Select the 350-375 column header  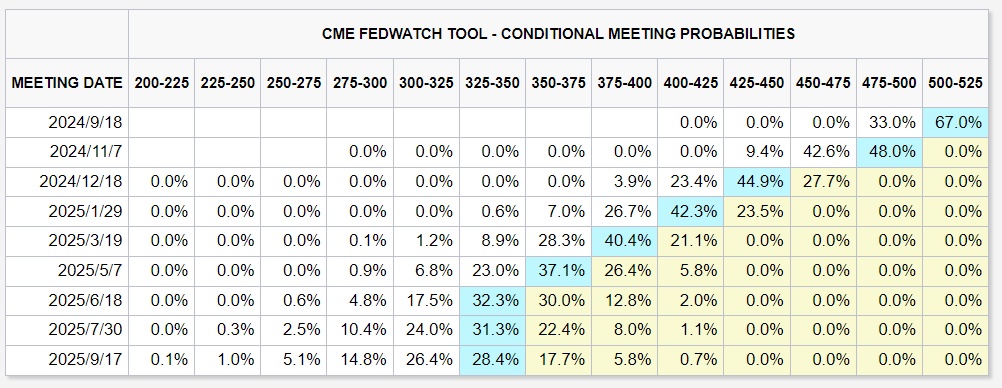pos(559,83)
